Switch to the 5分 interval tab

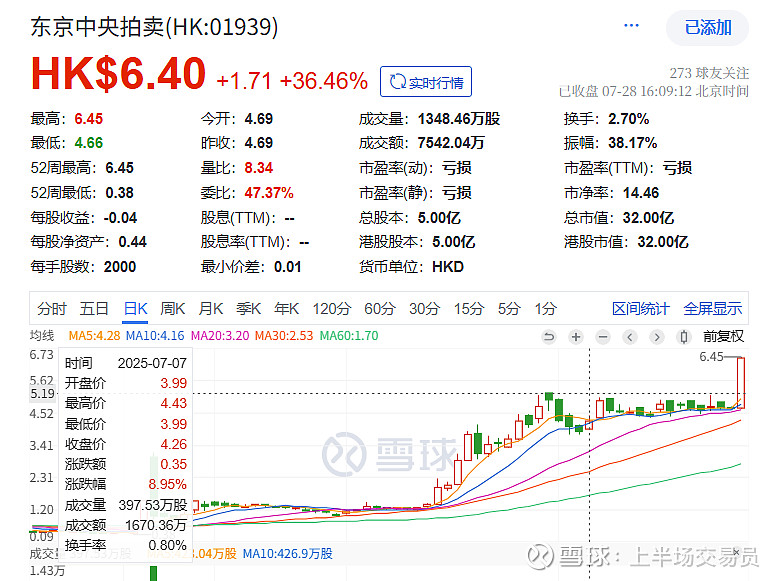tap(509, 309)
